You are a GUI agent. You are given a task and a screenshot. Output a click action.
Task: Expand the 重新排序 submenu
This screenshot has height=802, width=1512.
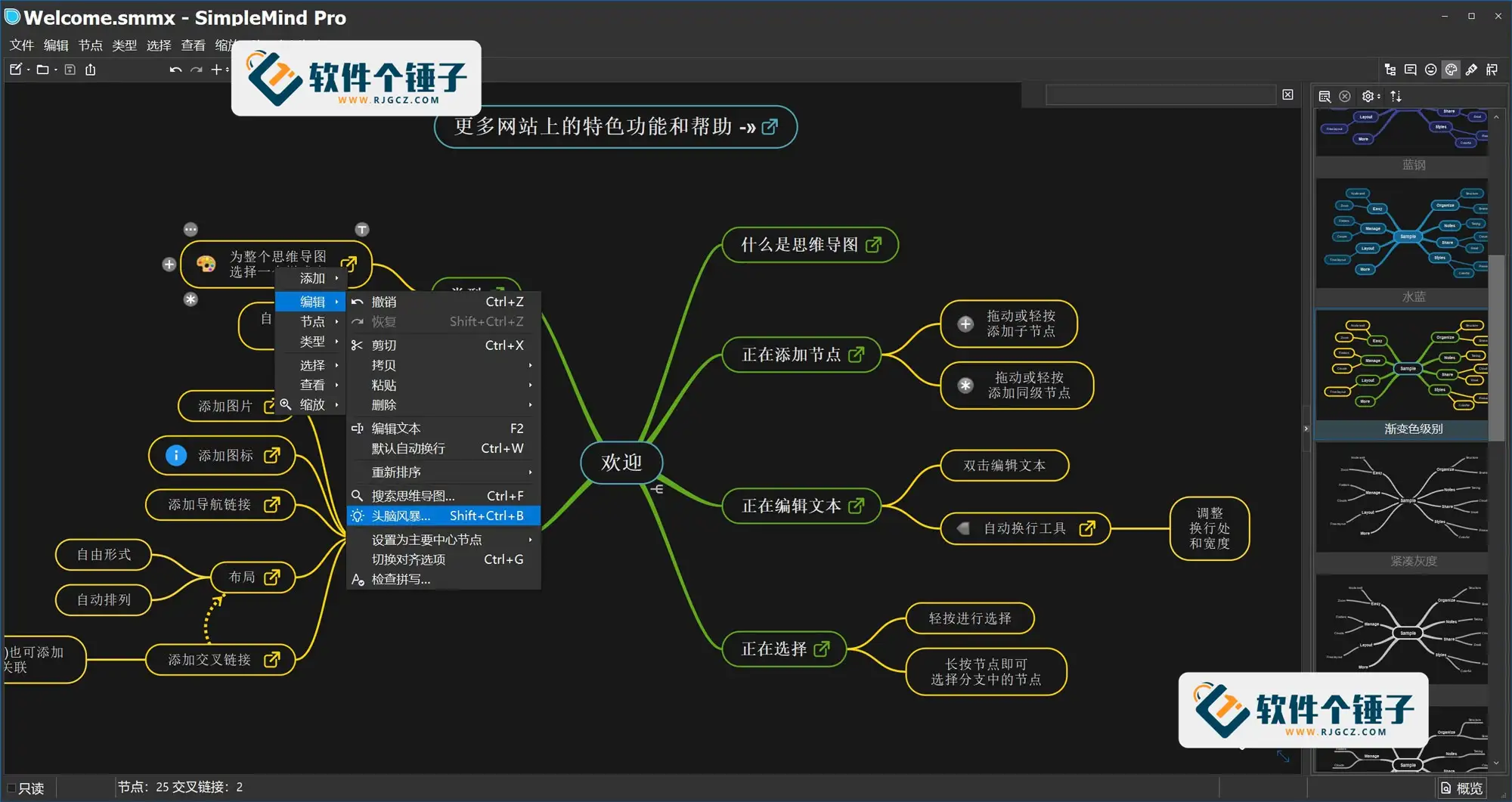click(x=444, y=472)
